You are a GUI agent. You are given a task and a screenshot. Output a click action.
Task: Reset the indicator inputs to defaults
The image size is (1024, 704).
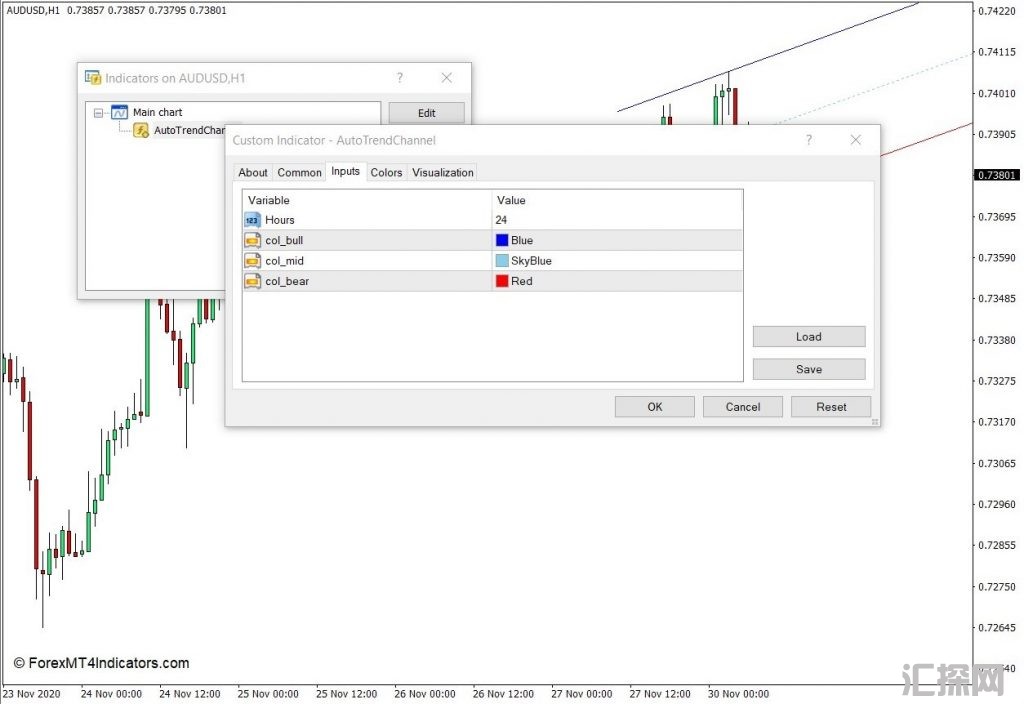(830, 407)
